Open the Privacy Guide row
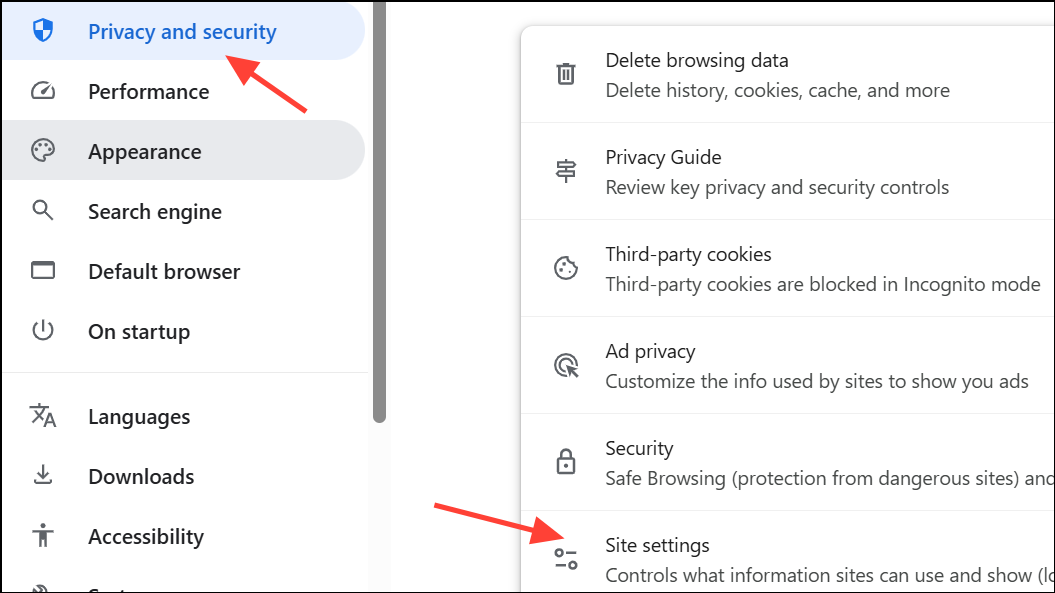This screenshot has height=593, width=1055. (788, 172)
